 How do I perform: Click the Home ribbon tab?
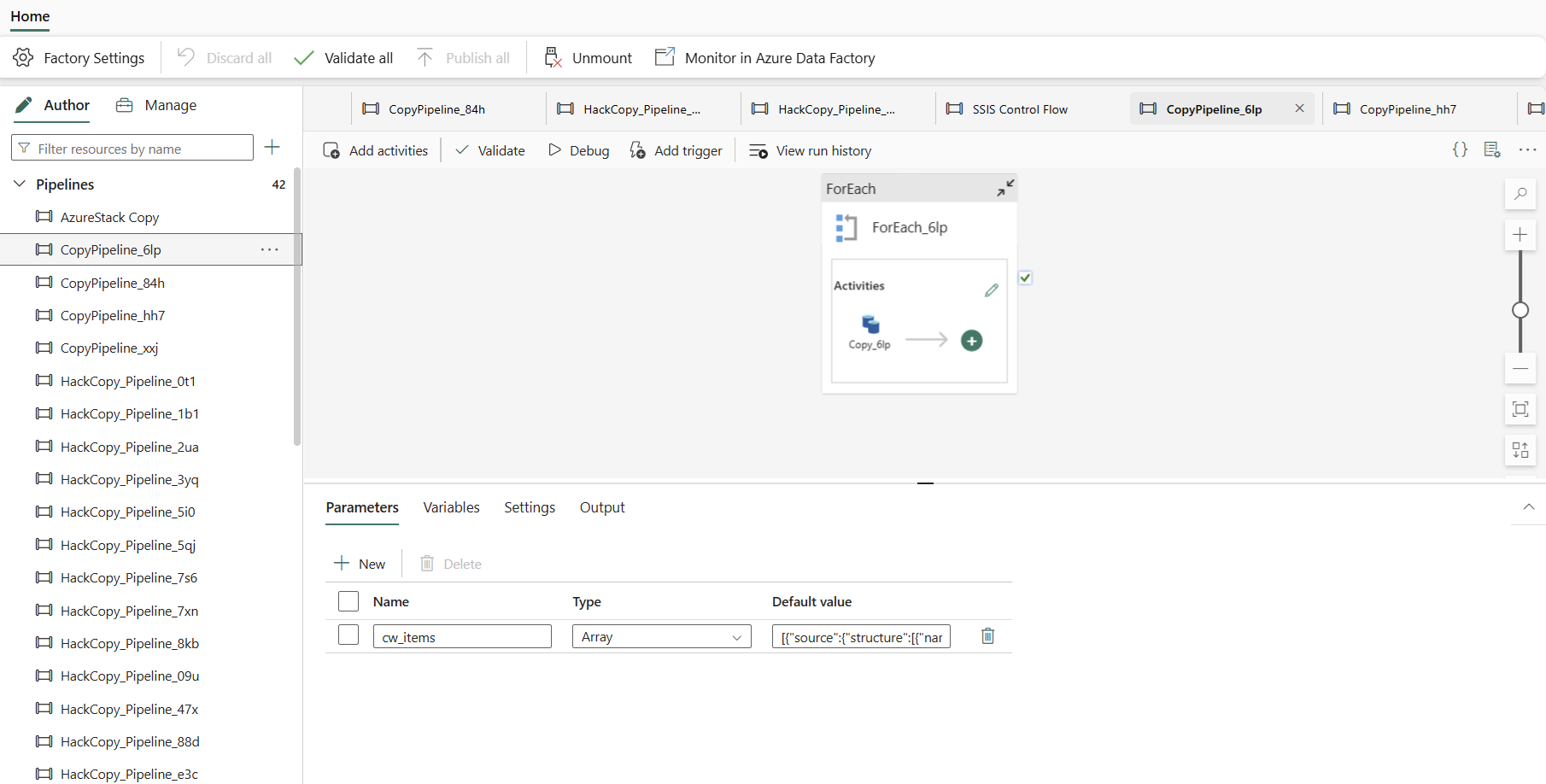click(30, 16)
